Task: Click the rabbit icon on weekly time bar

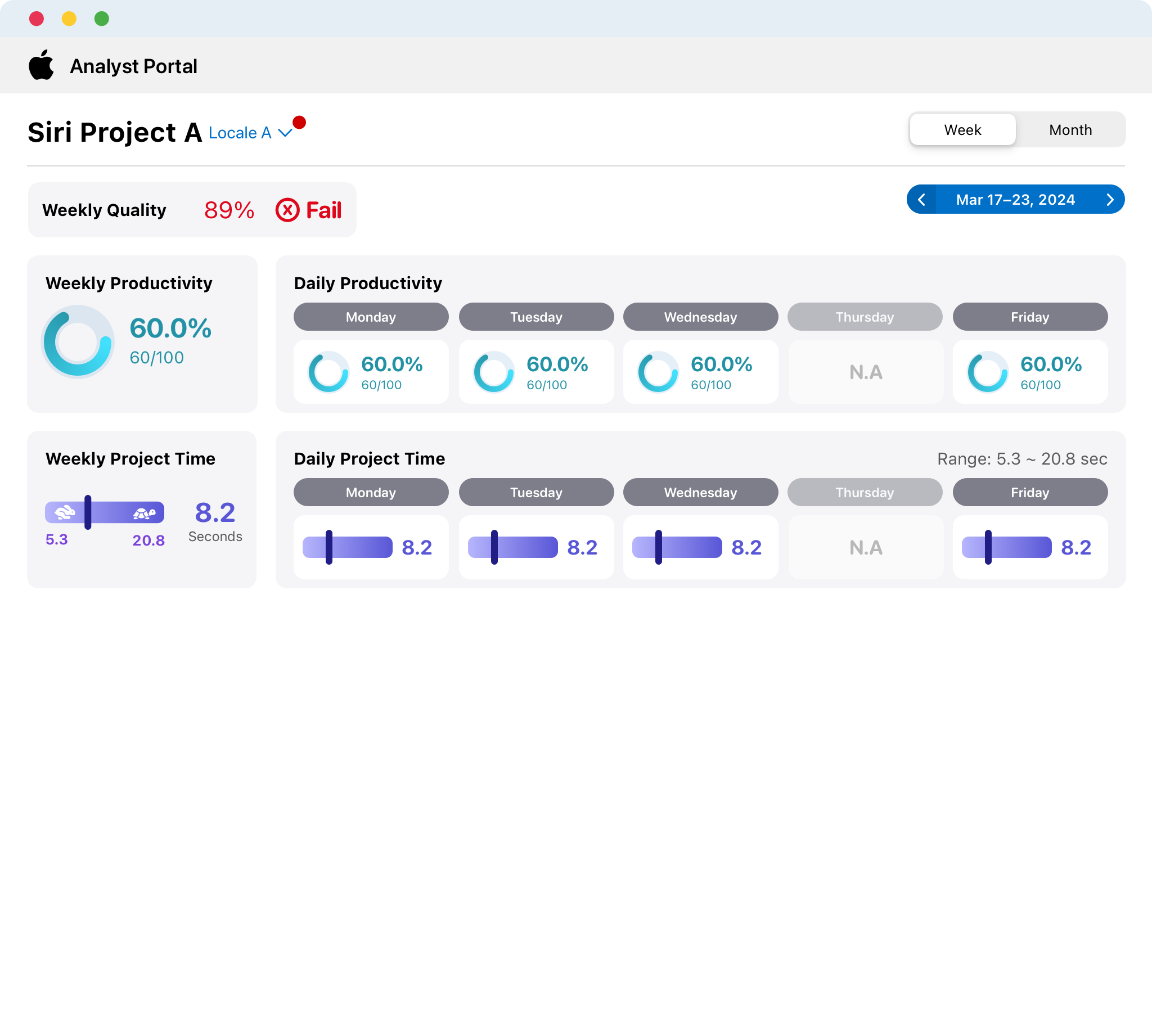Action: (65, 512)
